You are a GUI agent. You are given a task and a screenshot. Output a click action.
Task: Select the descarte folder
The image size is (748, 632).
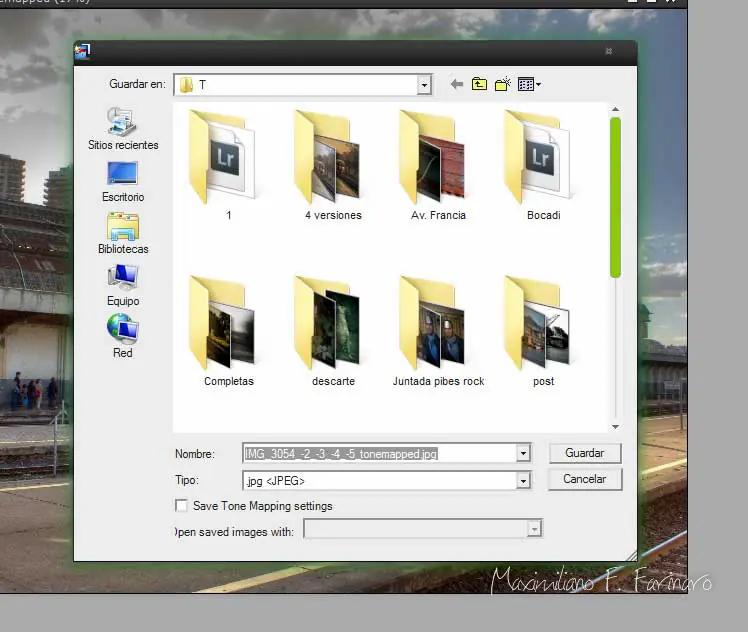point(333,331)
